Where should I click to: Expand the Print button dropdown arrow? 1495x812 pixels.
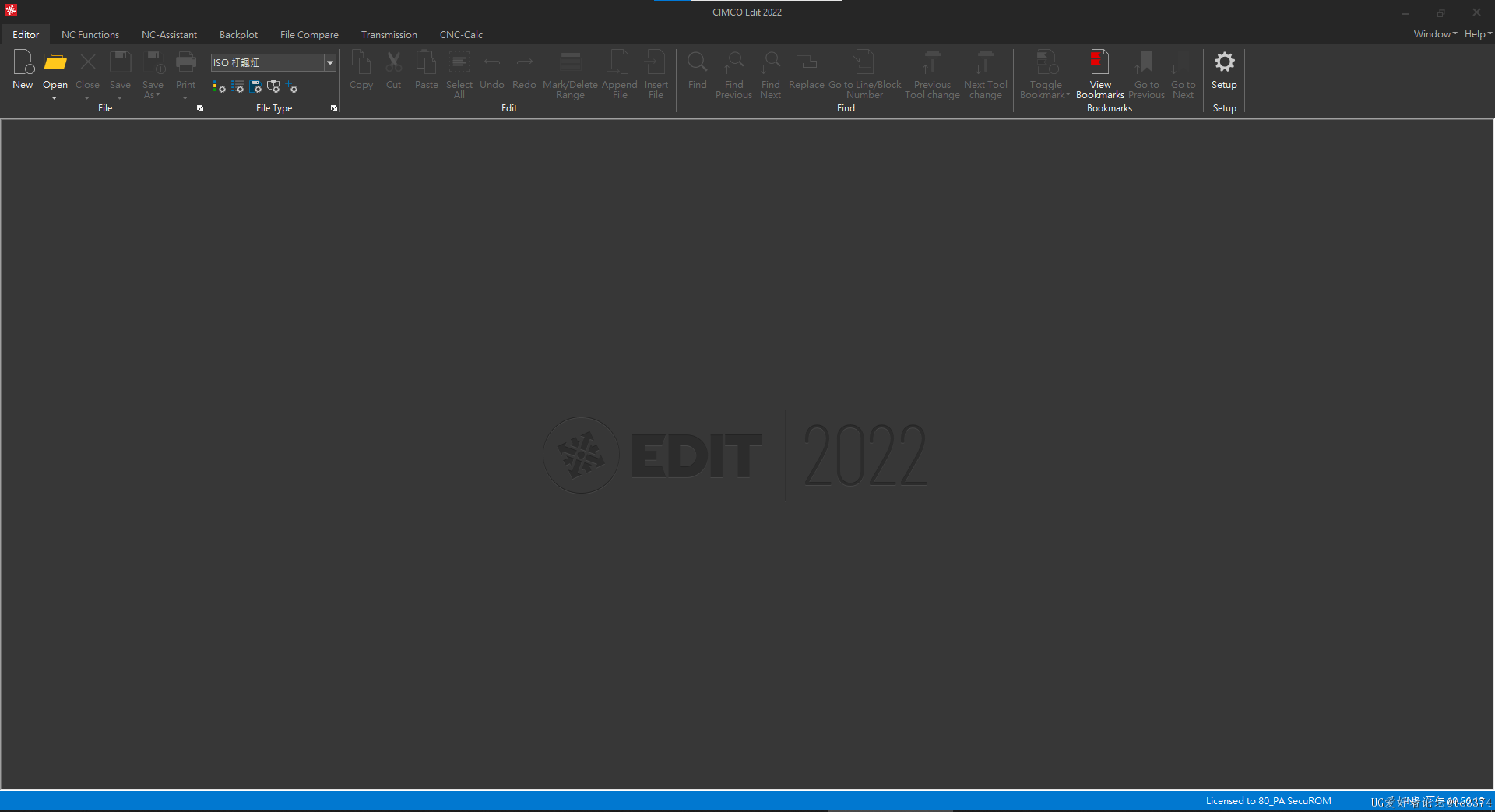click(185, 98)
